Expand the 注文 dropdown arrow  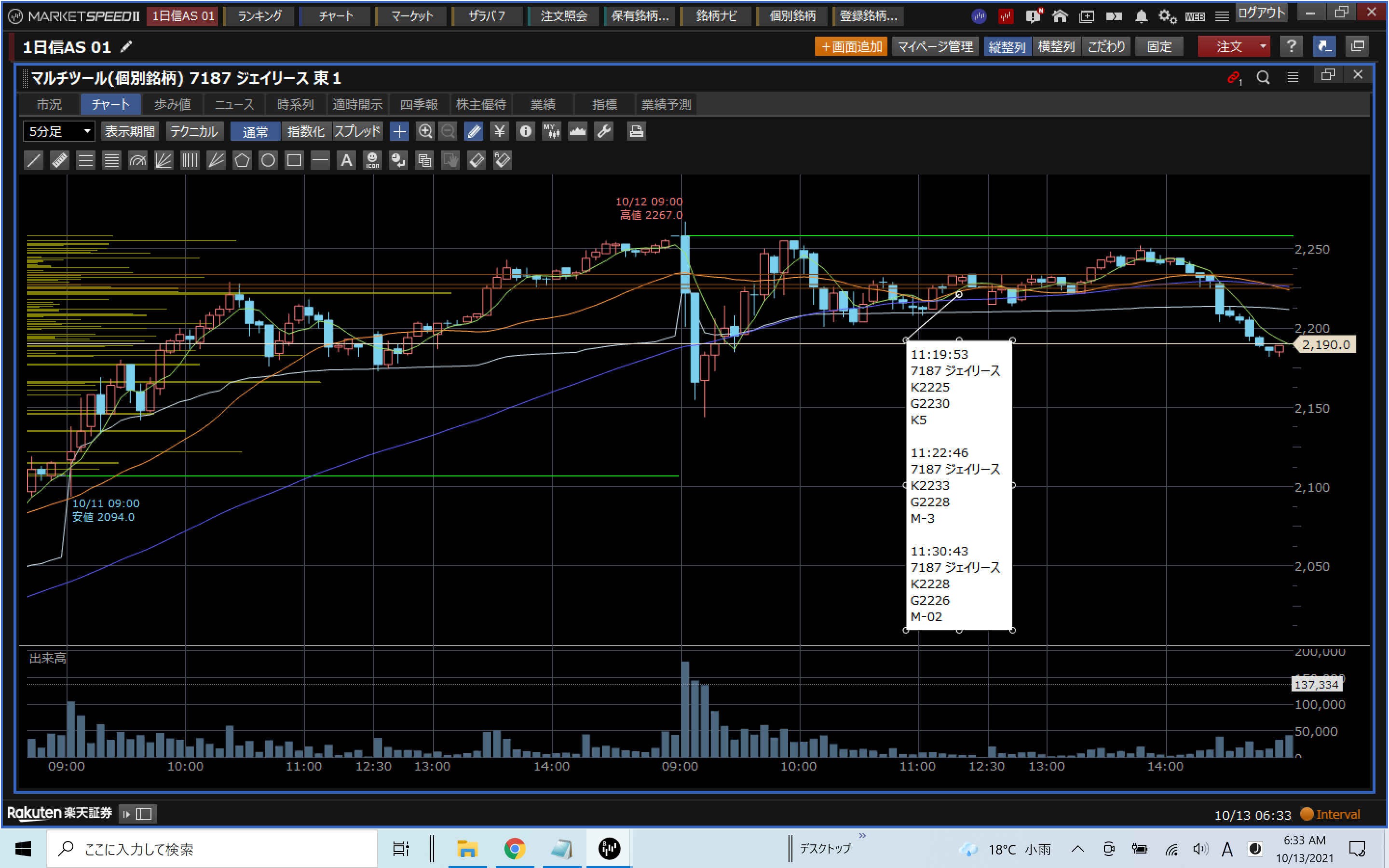tap(1263, 46)
